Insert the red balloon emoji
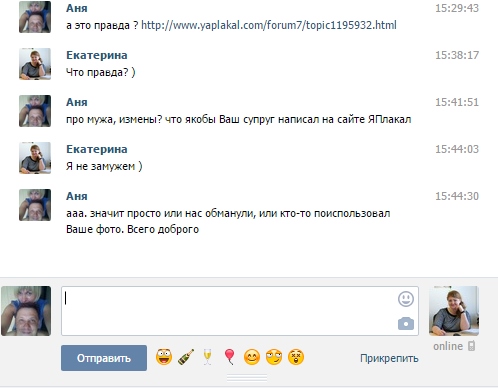Viewport: 498px width, 391px height. (229, 357)
